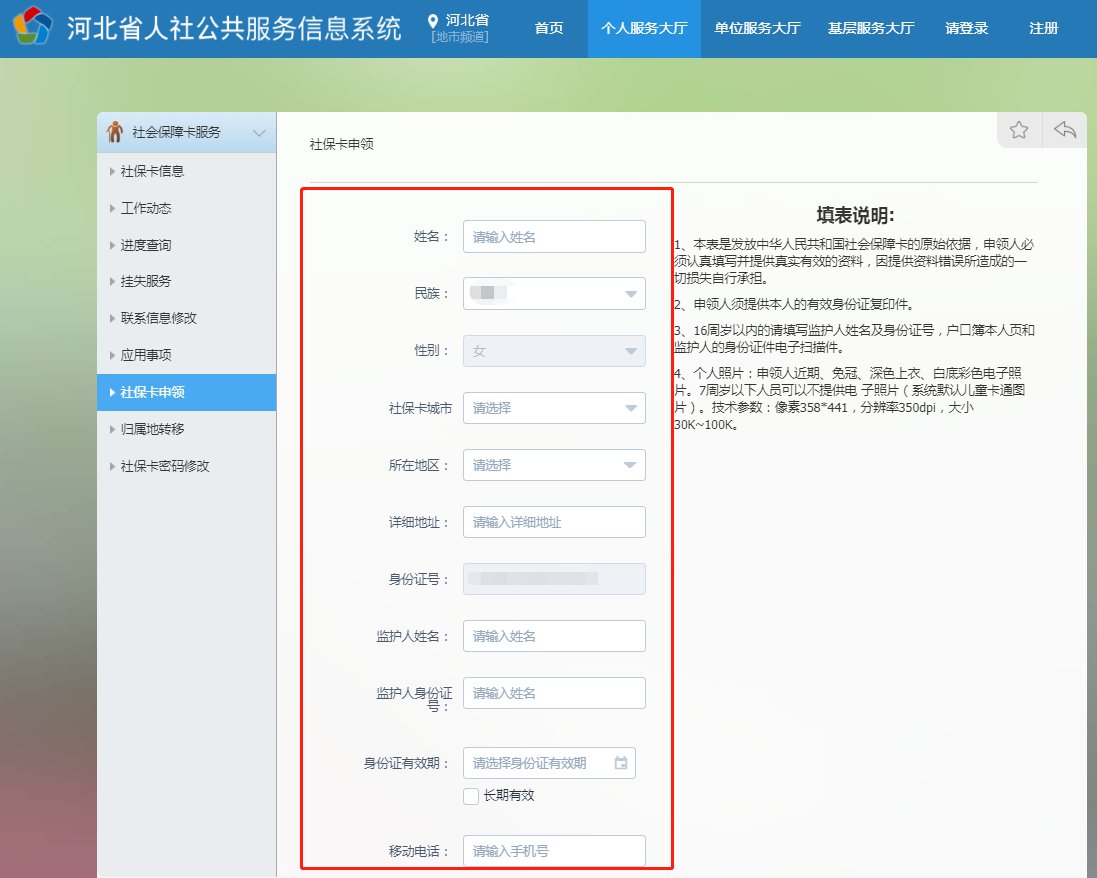Open 进度查询 in the sidebar

coord(146,245)
